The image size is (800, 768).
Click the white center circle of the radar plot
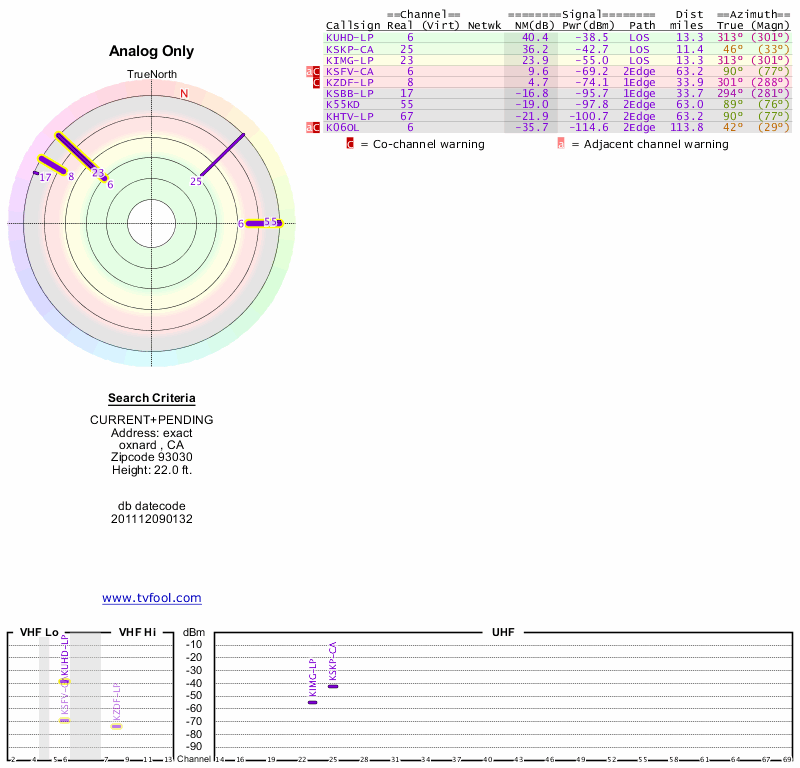click(152, 223)
